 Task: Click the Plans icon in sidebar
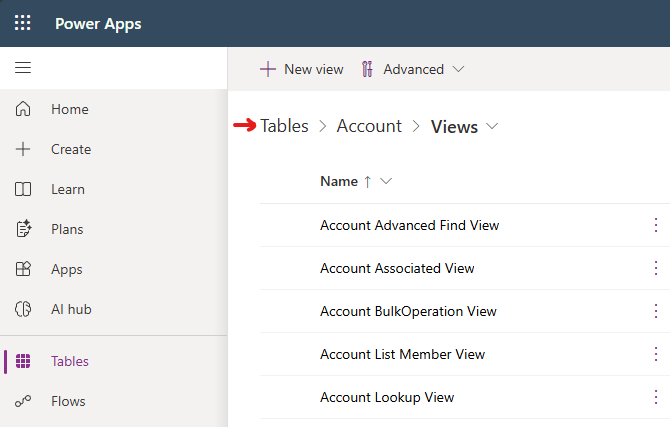pyautogui.click(x=23, y=229)
